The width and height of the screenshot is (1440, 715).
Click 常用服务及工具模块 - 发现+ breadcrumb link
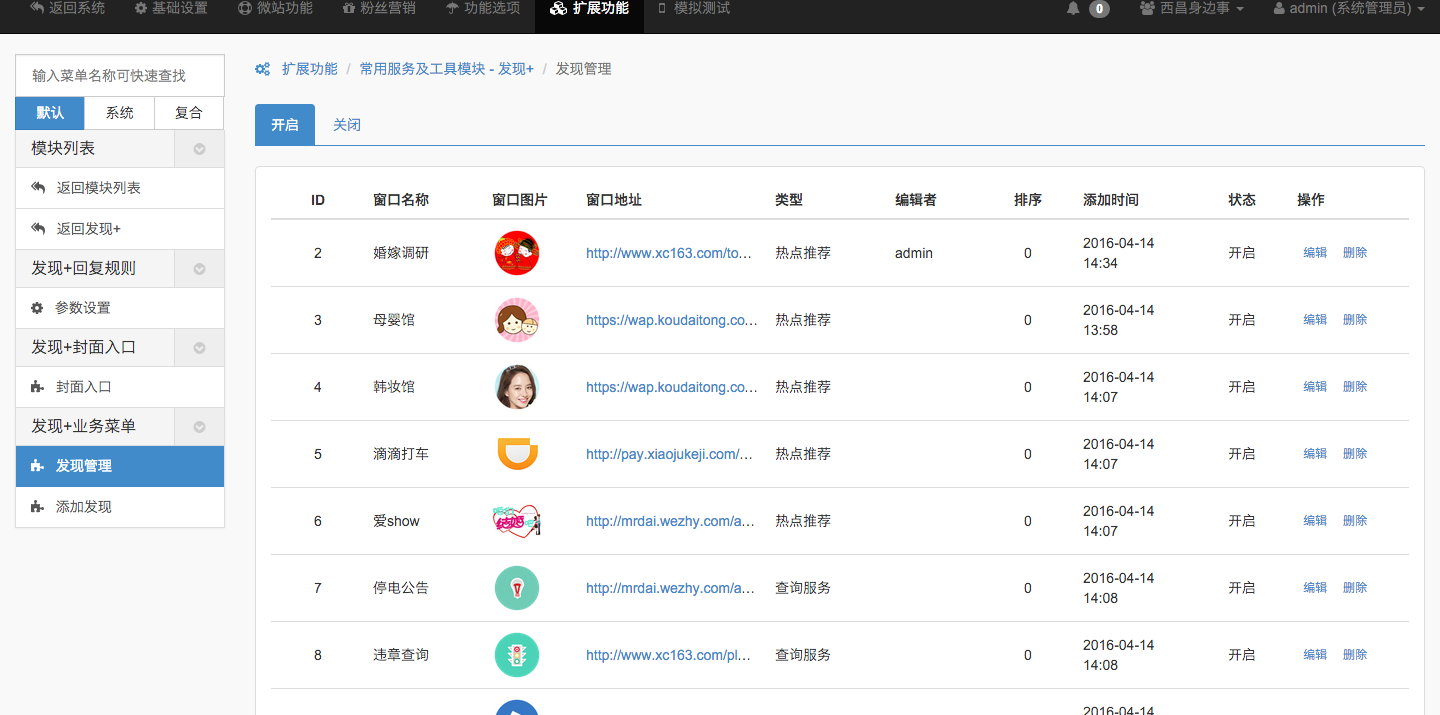click(x=447, y=69)
